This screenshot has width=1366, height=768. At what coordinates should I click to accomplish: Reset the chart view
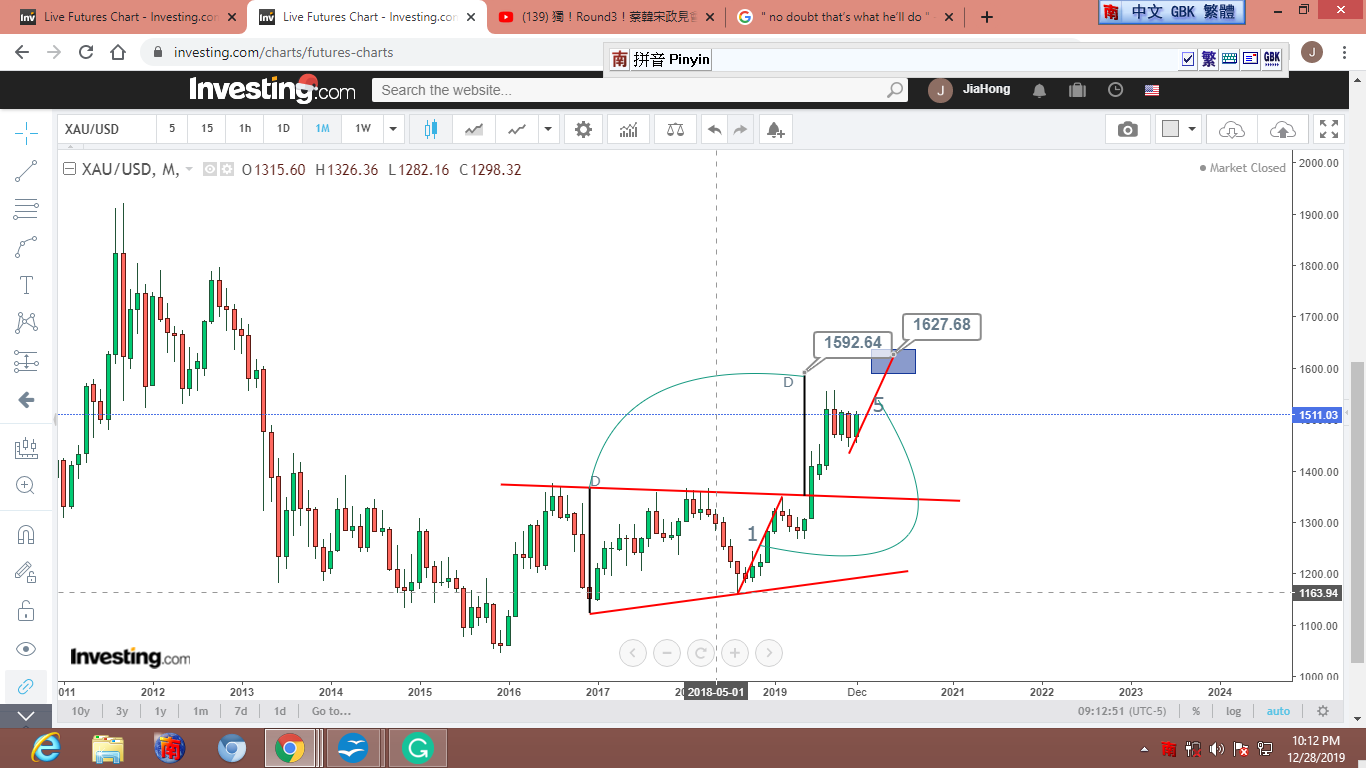[x=701, y=654]
